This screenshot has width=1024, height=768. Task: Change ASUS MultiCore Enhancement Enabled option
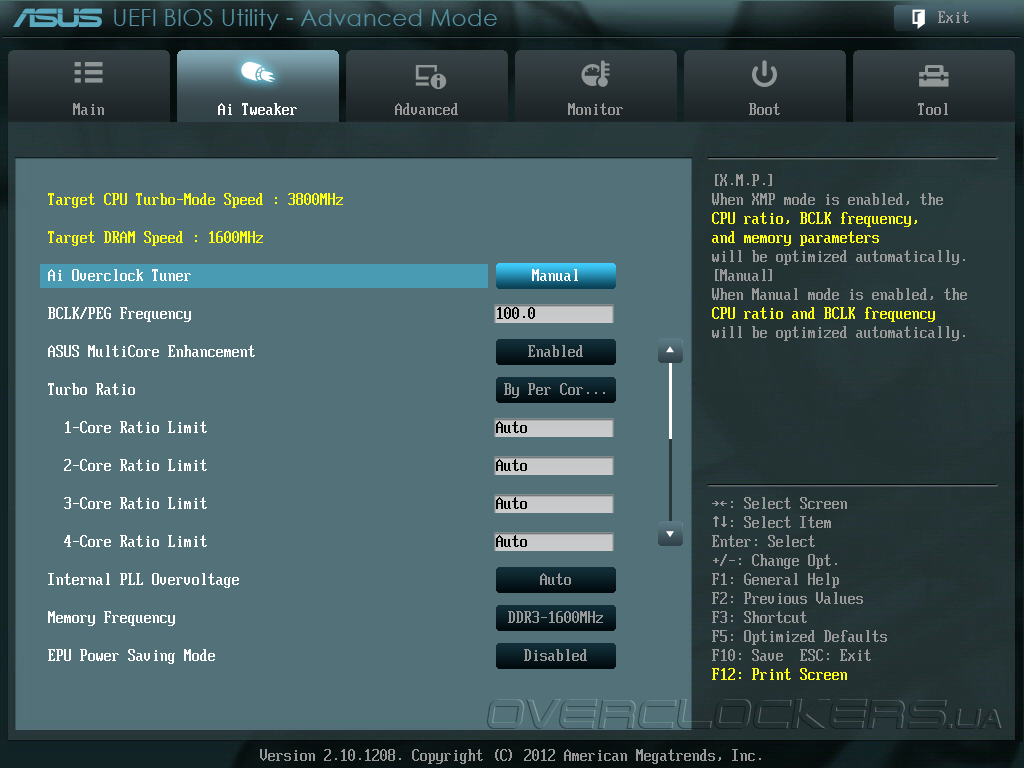coord(556,352)
